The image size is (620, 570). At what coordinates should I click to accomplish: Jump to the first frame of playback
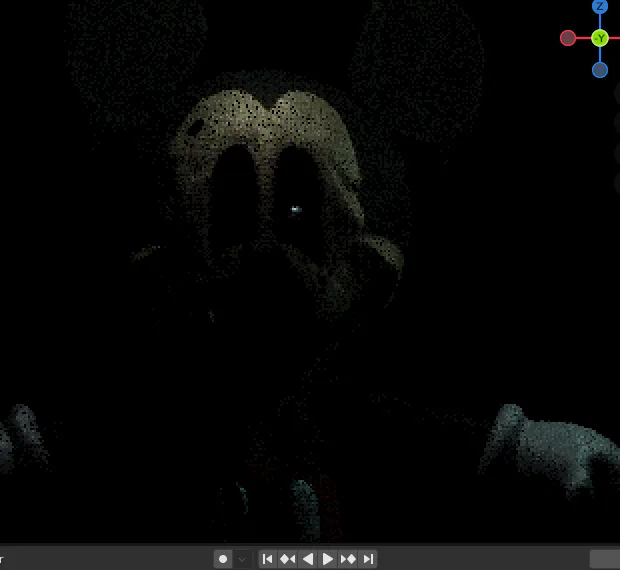coord(268,559)
